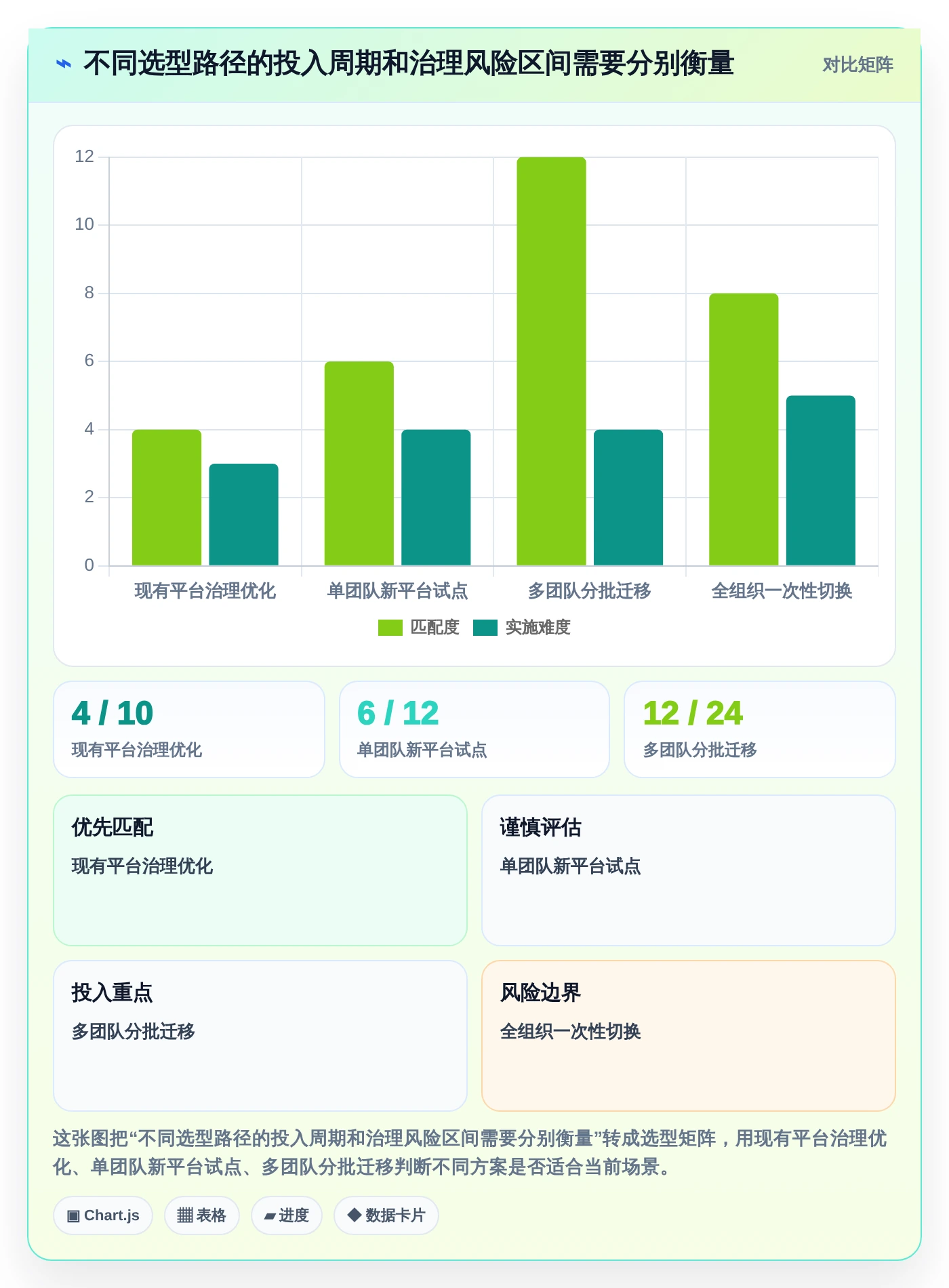Open the 谨慎评估 matrix card

point(689,870)
